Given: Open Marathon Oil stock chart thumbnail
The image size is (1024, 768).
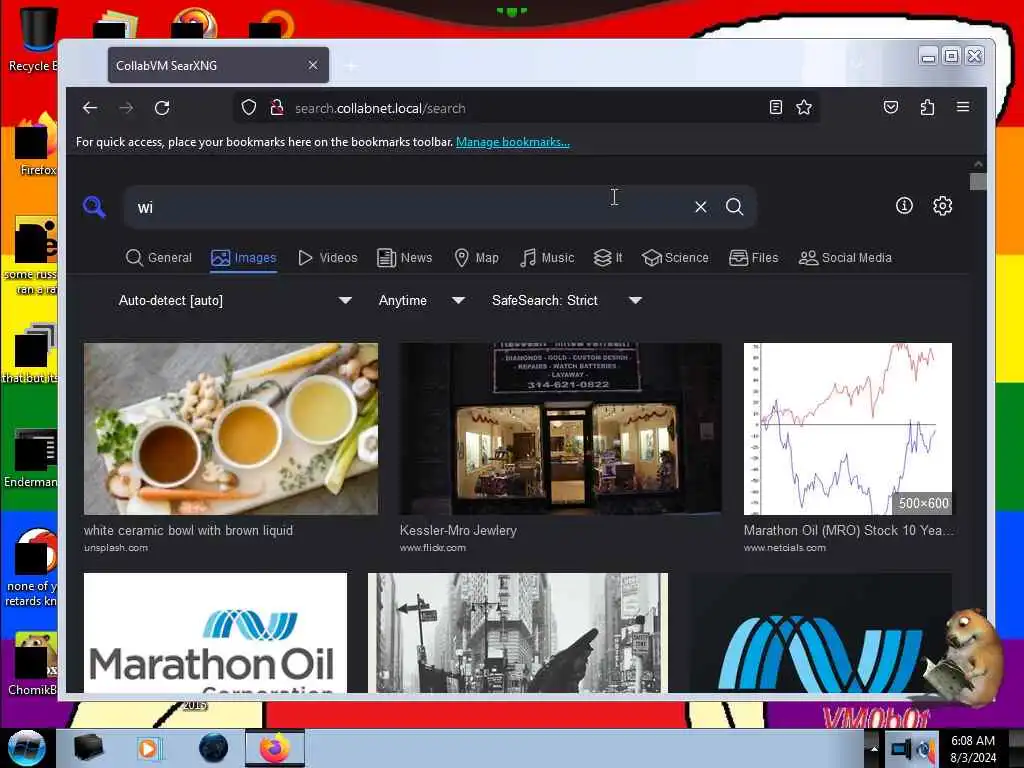Looking at the screenshot, I should point(848,429).
